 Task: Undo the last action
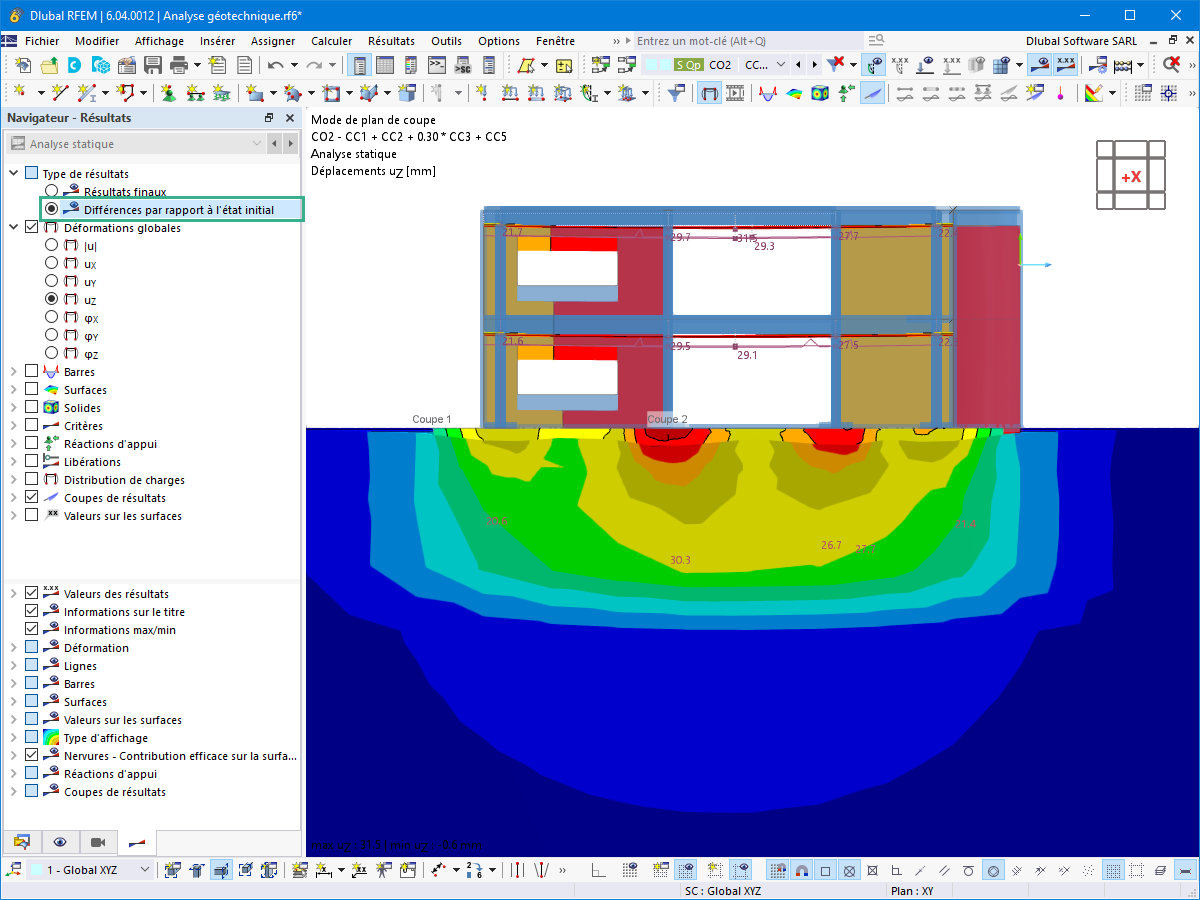point(276,65)
